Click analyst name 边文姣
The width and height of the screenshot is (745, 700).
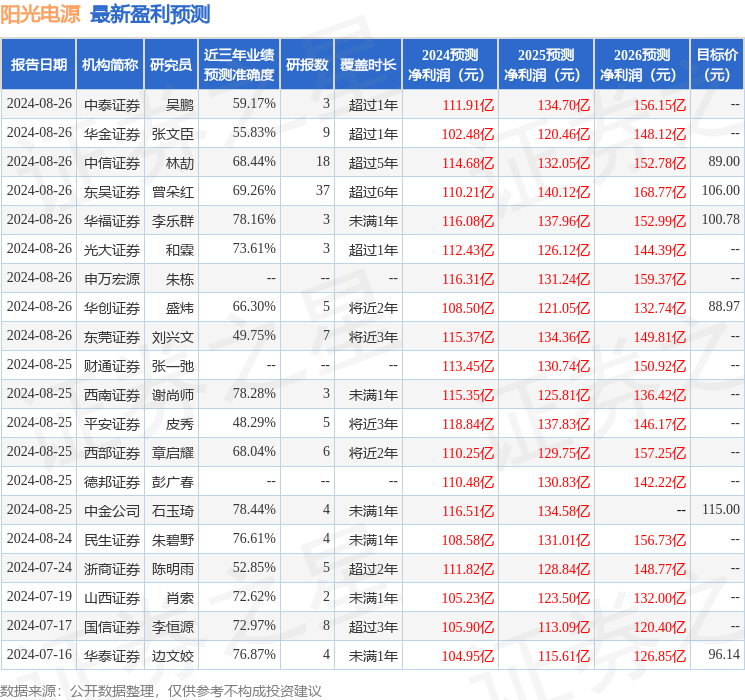point(172,655)
